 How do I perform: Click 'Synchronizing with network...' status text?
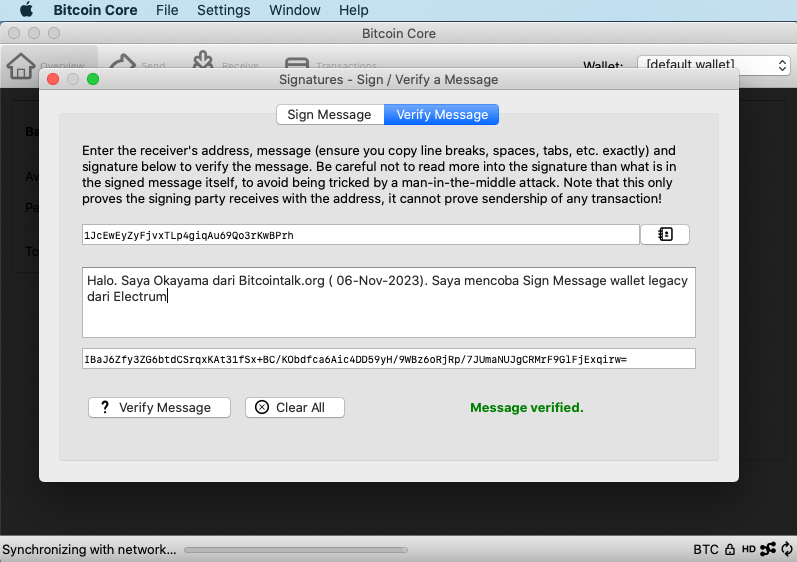tap(89, 549)
